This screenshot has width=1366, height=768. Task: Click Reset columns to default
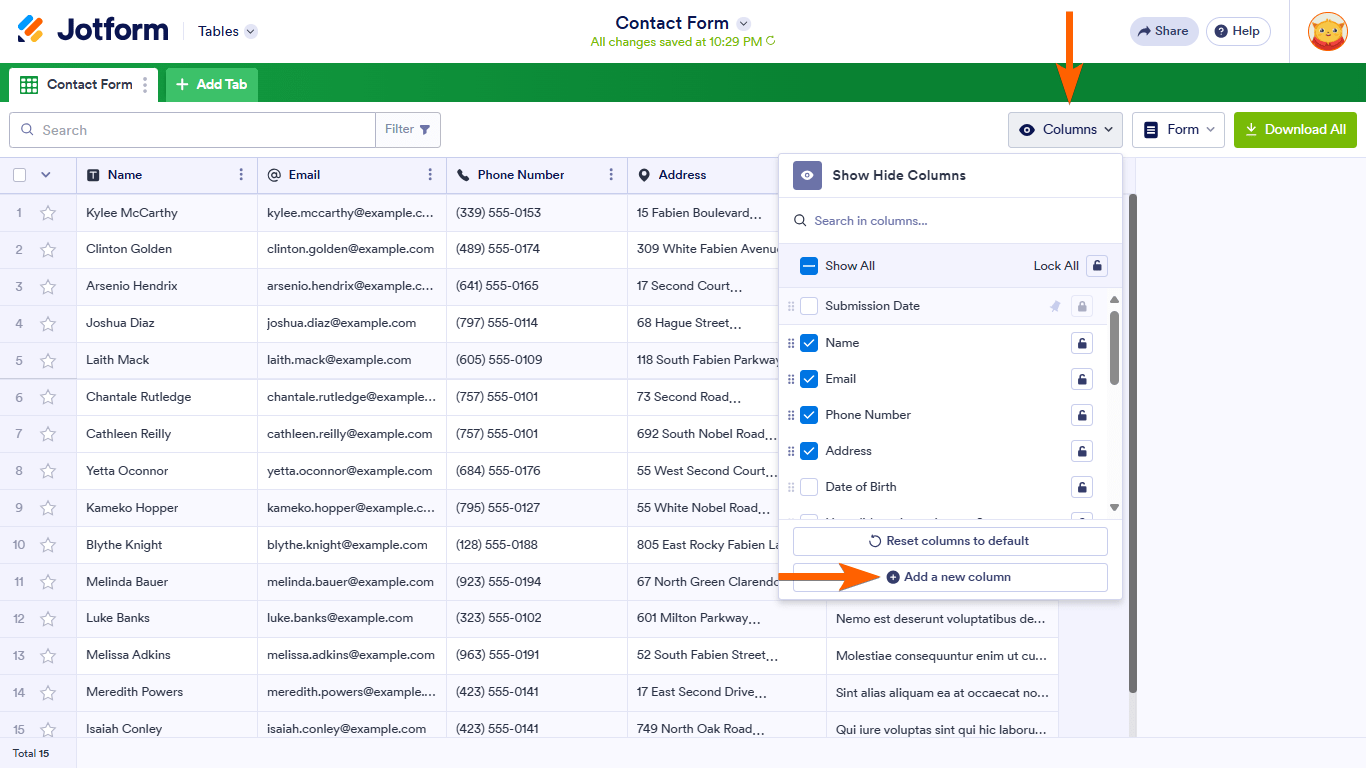point(949,541)
